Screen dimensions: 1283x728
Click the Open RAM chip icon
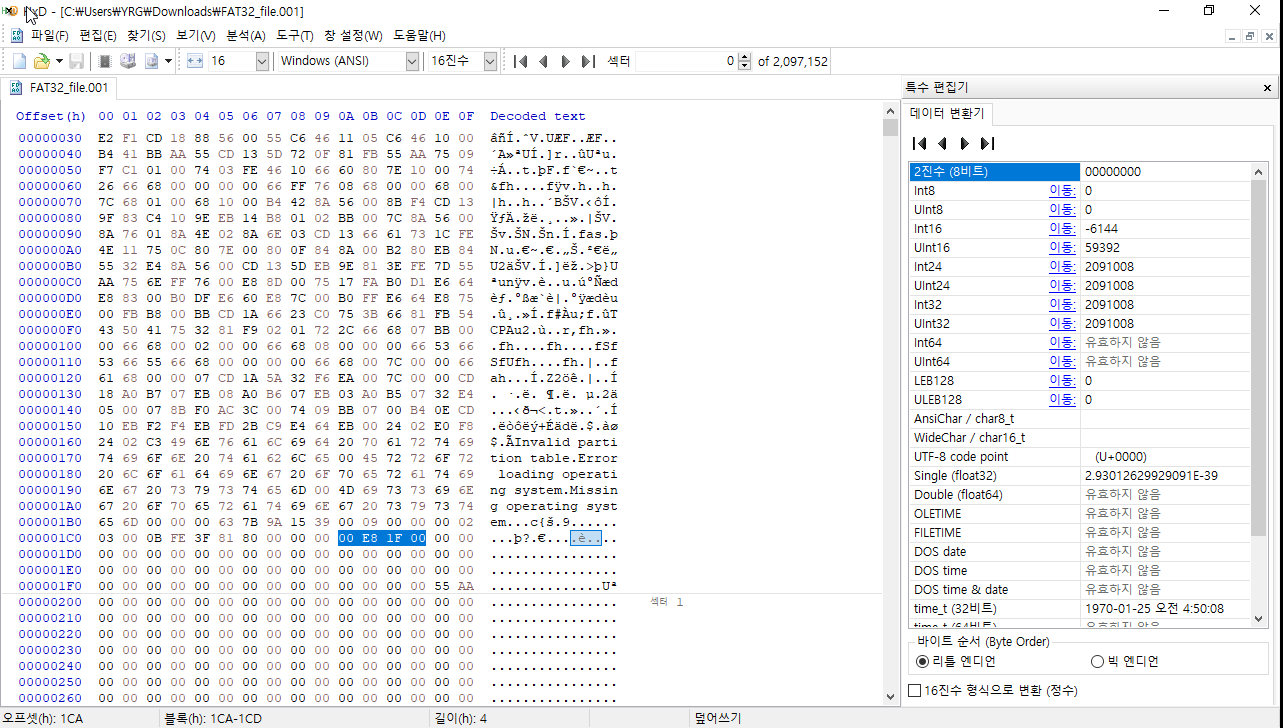105,61
